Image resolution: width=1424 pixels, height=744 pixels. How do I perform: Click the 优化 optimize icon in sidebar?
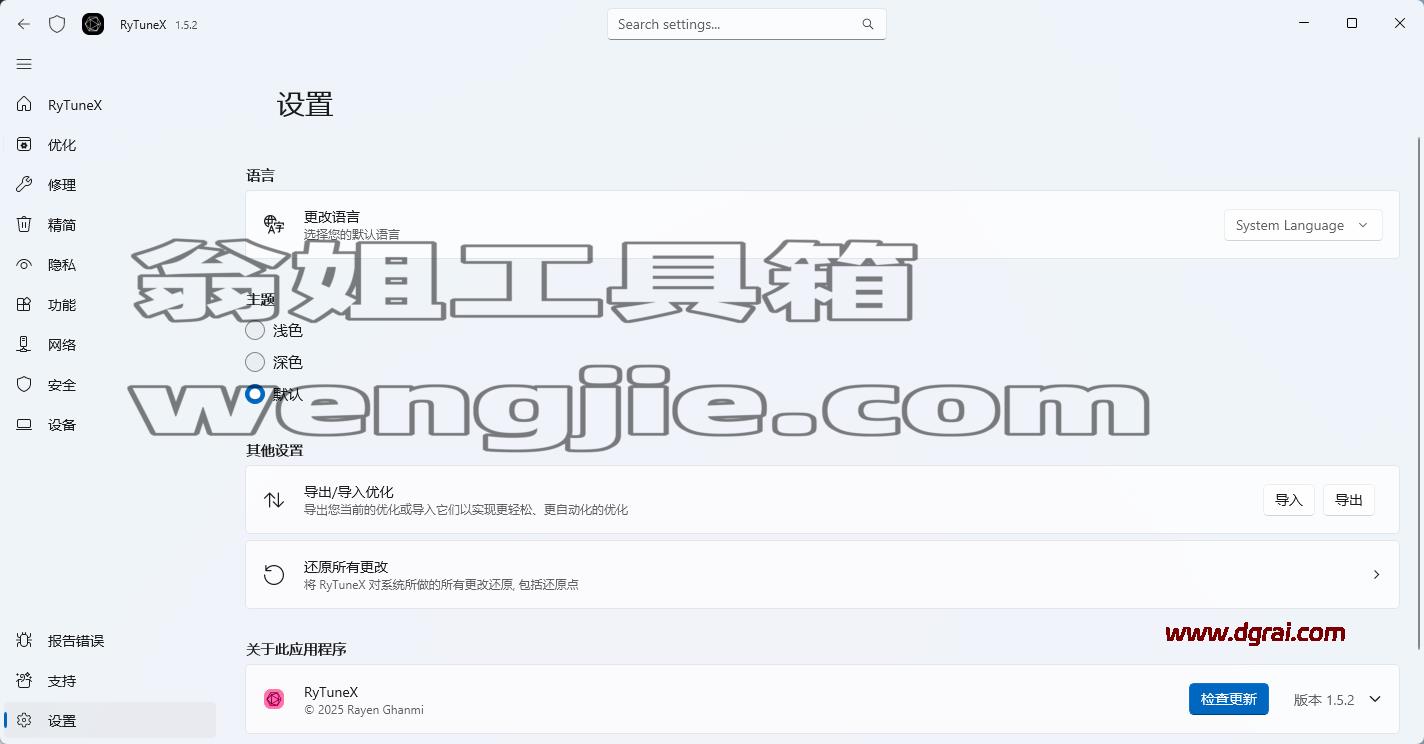[x=24, y=144]
